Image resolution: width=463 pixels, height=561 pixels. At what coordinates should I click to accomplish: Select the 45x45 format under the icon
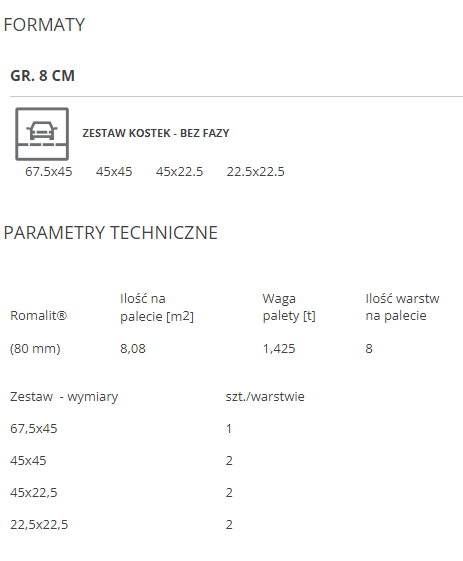[x=114, y=172]
